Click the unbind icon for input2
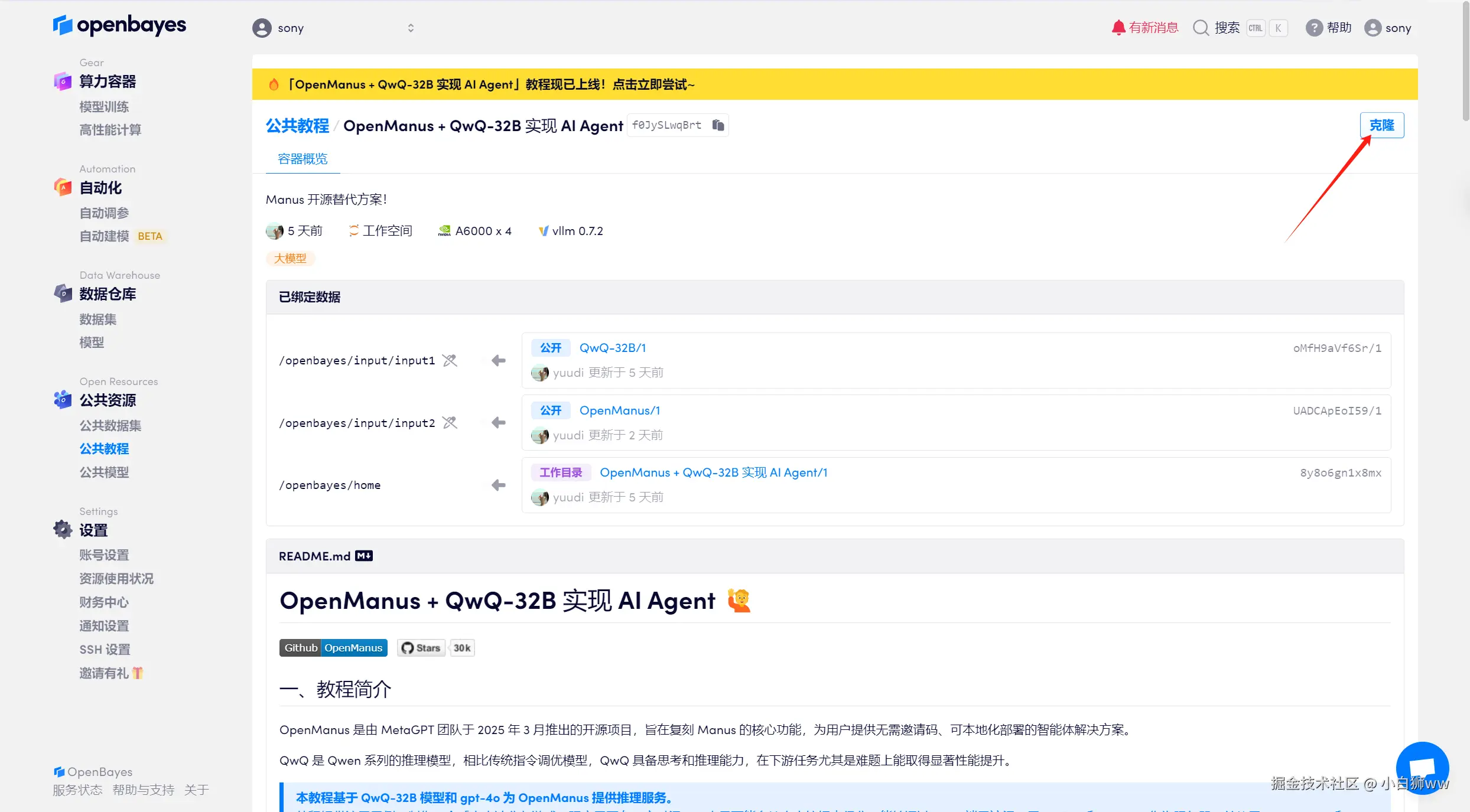Image resolution: width=1470 pixels, height=812 pixels. [x=450, y=423]
